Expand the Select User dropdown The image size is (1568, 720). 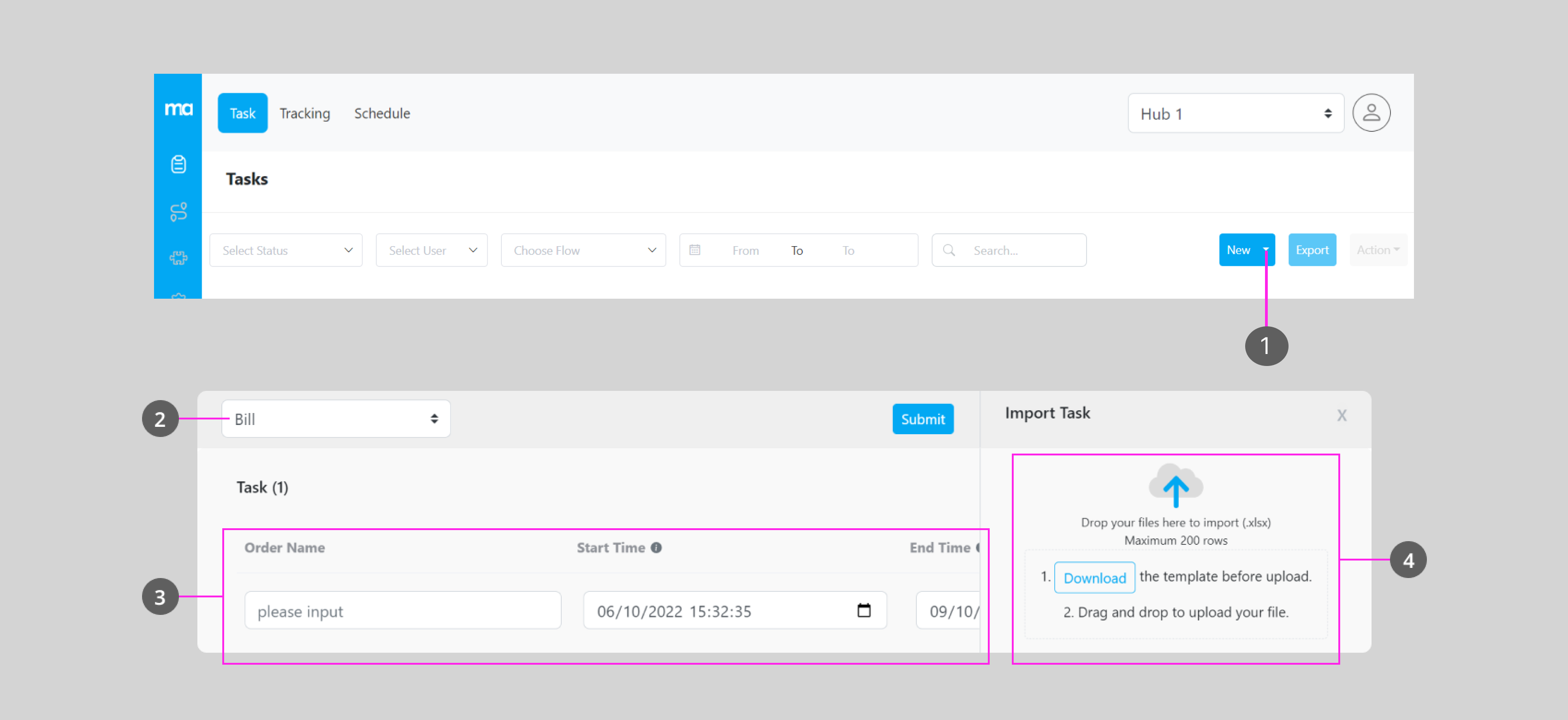click(x=432, y=250)
